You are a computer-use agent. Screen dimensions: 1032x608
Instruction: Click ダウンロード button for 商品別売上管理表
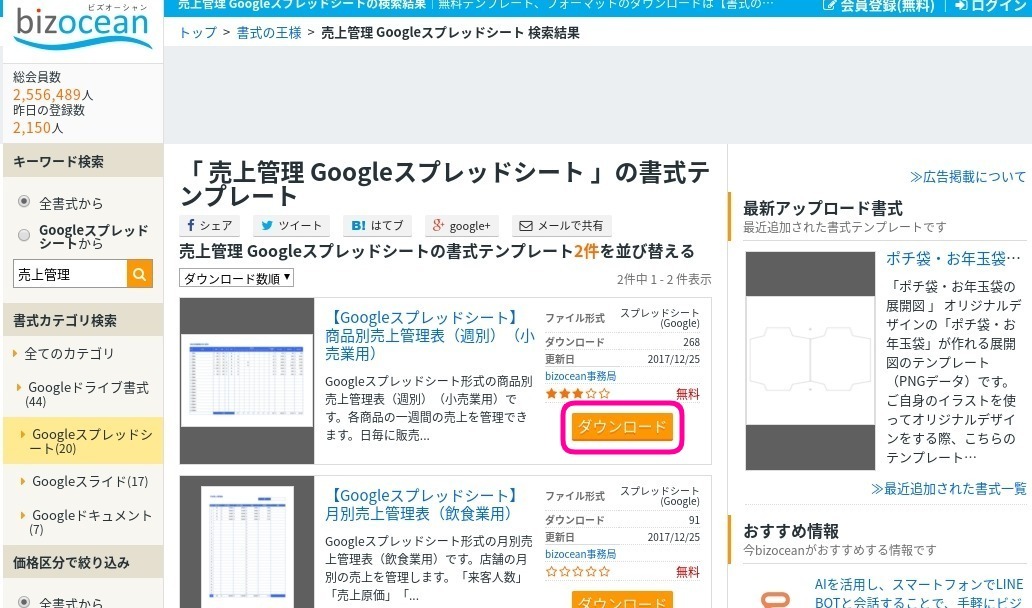pyautogui.click(x=622, y=427)
